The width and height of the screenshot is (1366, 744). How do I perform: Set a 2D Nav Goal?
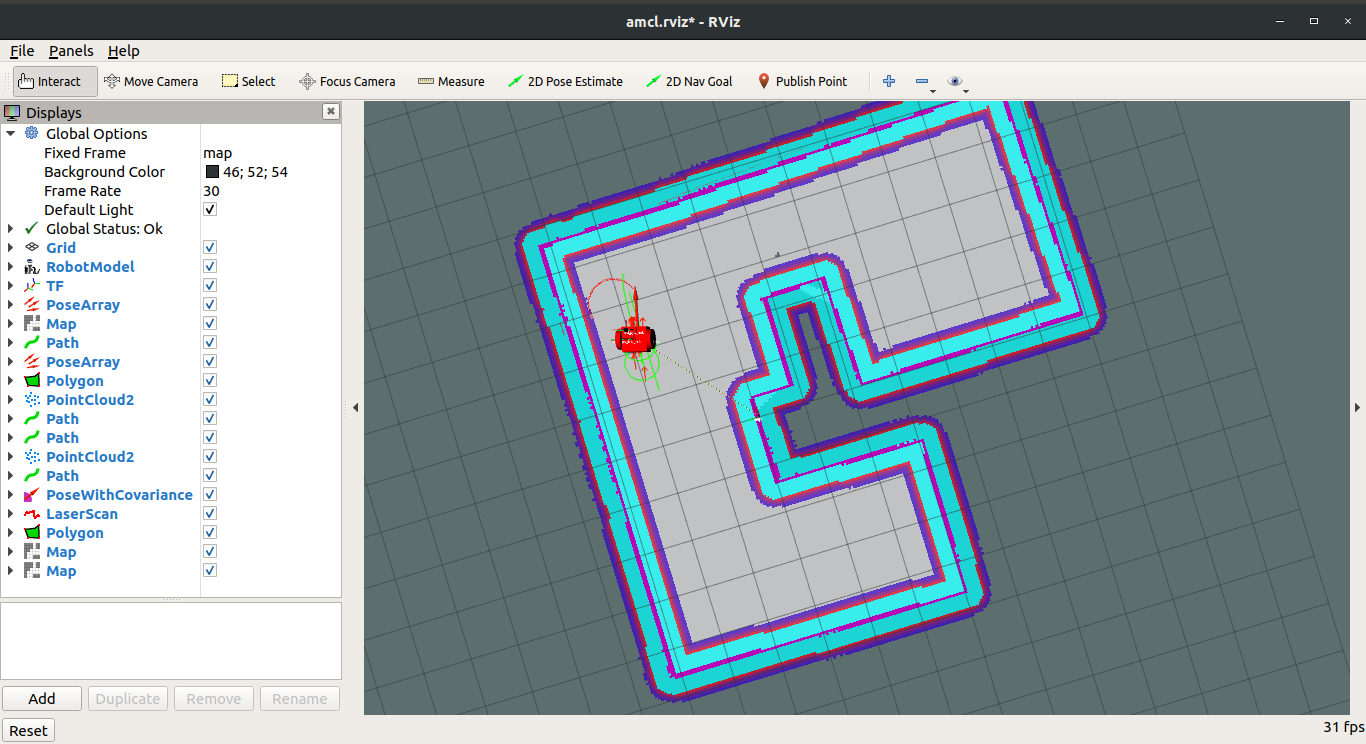coord(689,82)
